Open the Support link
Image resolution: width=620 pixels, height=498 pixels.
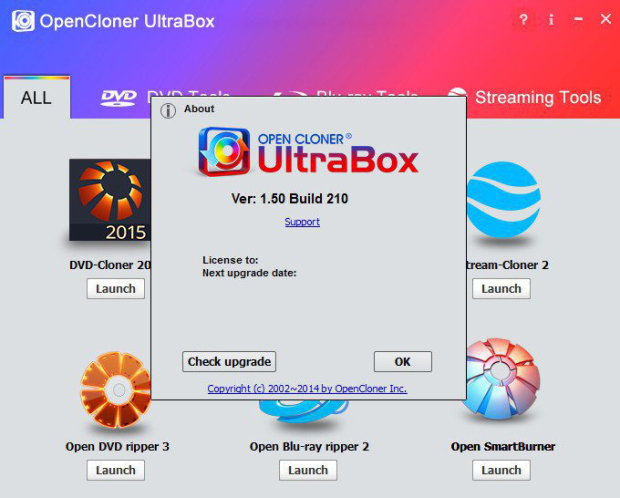tap(302, 222)
